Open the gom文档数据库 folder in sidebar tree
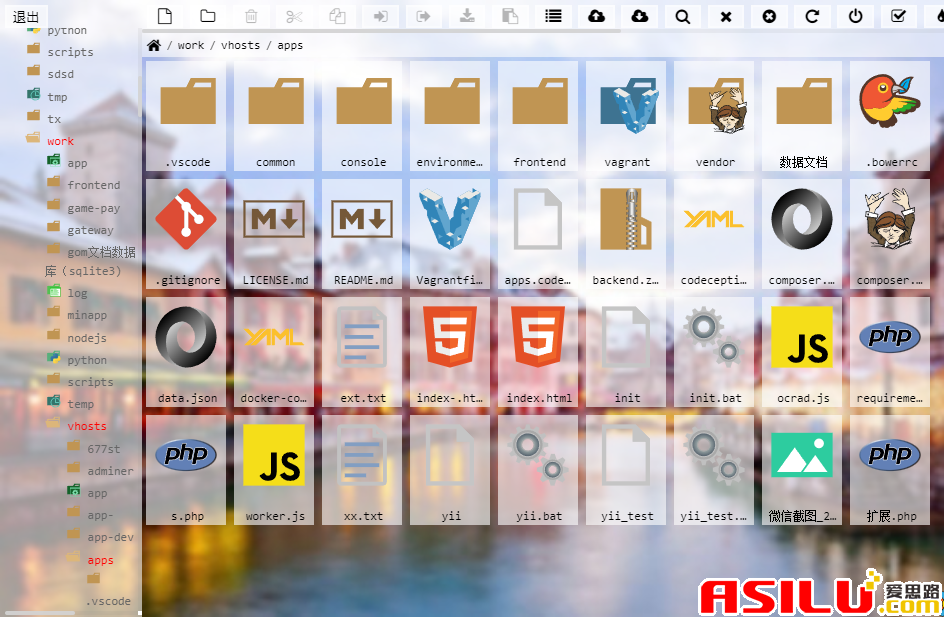Image resolution: width=944 pixels, height=617 pixels. coord(90,261)
